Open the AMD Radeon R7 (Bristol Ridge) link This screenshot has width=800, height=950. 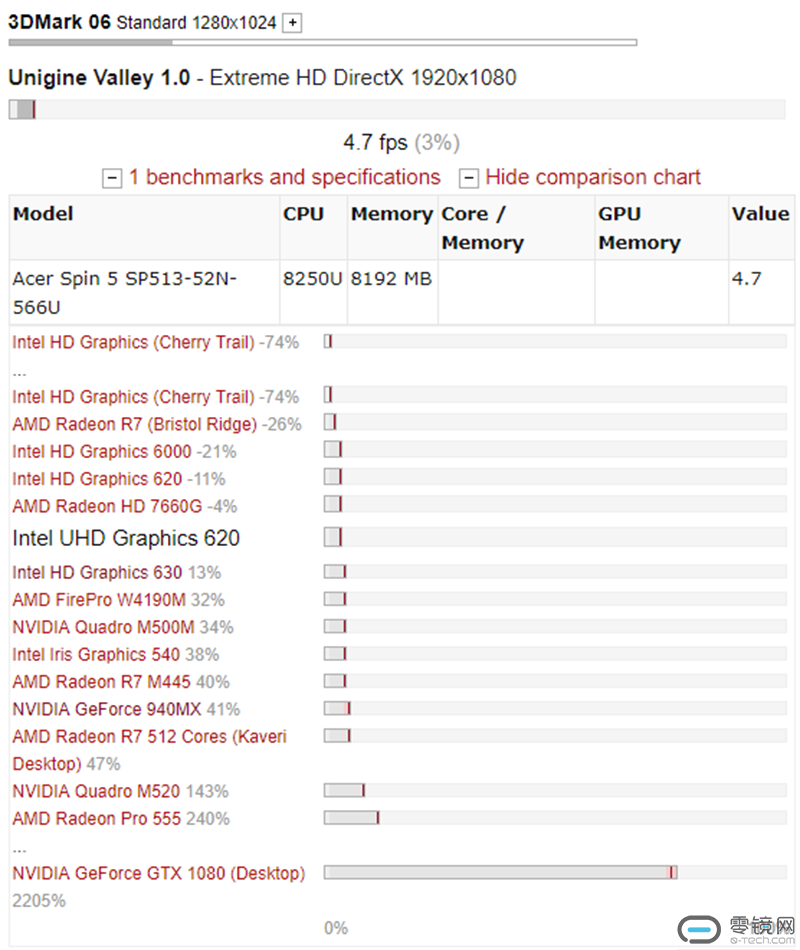click(135, 424)
